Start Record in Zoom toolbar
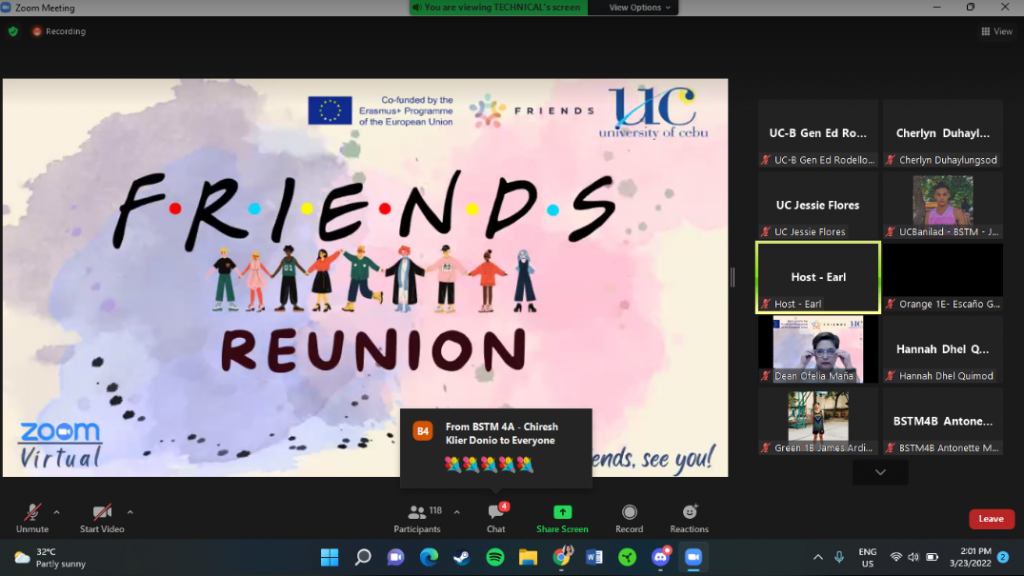1024x576 pixels. [629, 519]
